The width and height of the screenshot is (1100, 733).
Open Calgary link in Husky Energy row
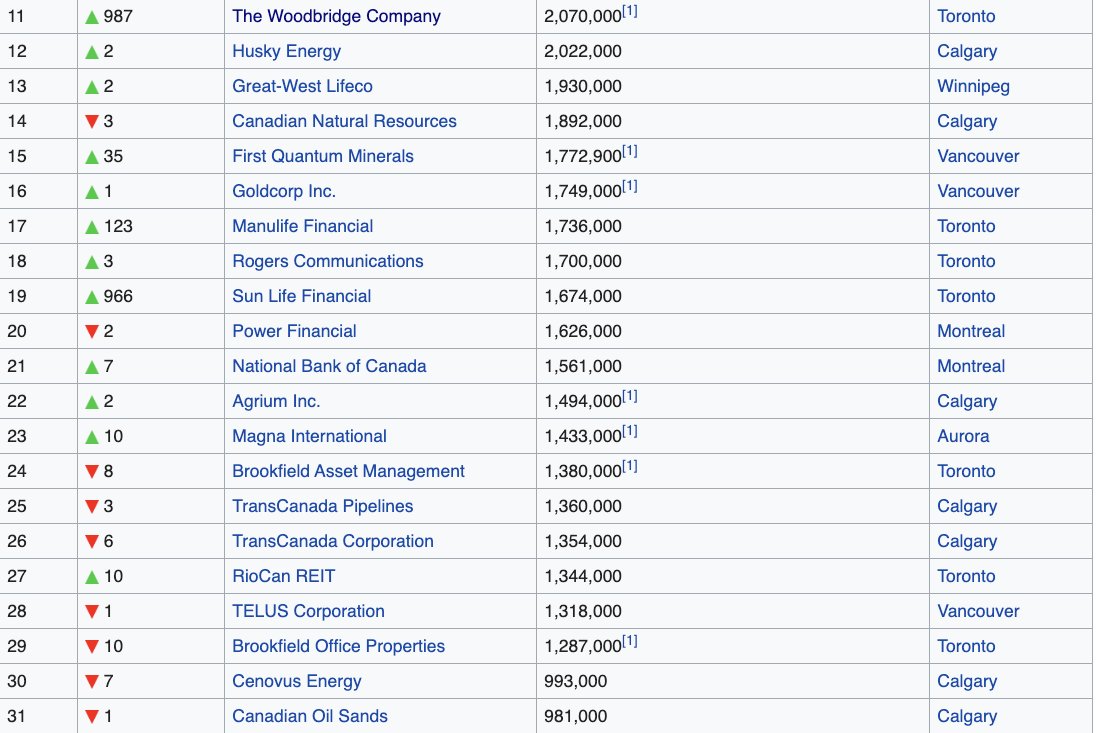tap(967, 51)
